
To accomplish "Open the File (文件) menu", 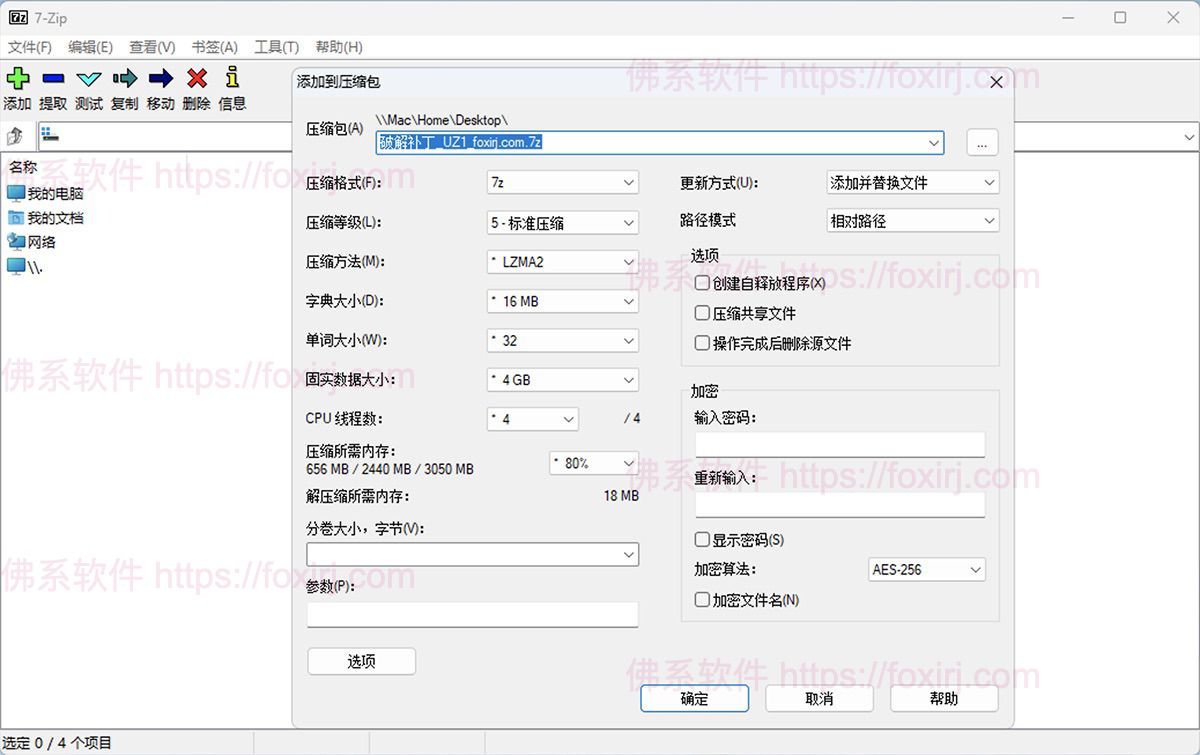I will (30, 47).
